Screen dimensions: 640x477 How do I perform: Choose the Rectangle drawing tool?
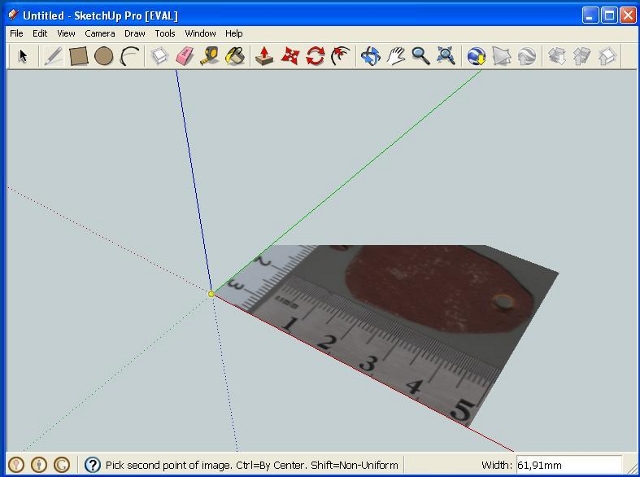(78, 56)
